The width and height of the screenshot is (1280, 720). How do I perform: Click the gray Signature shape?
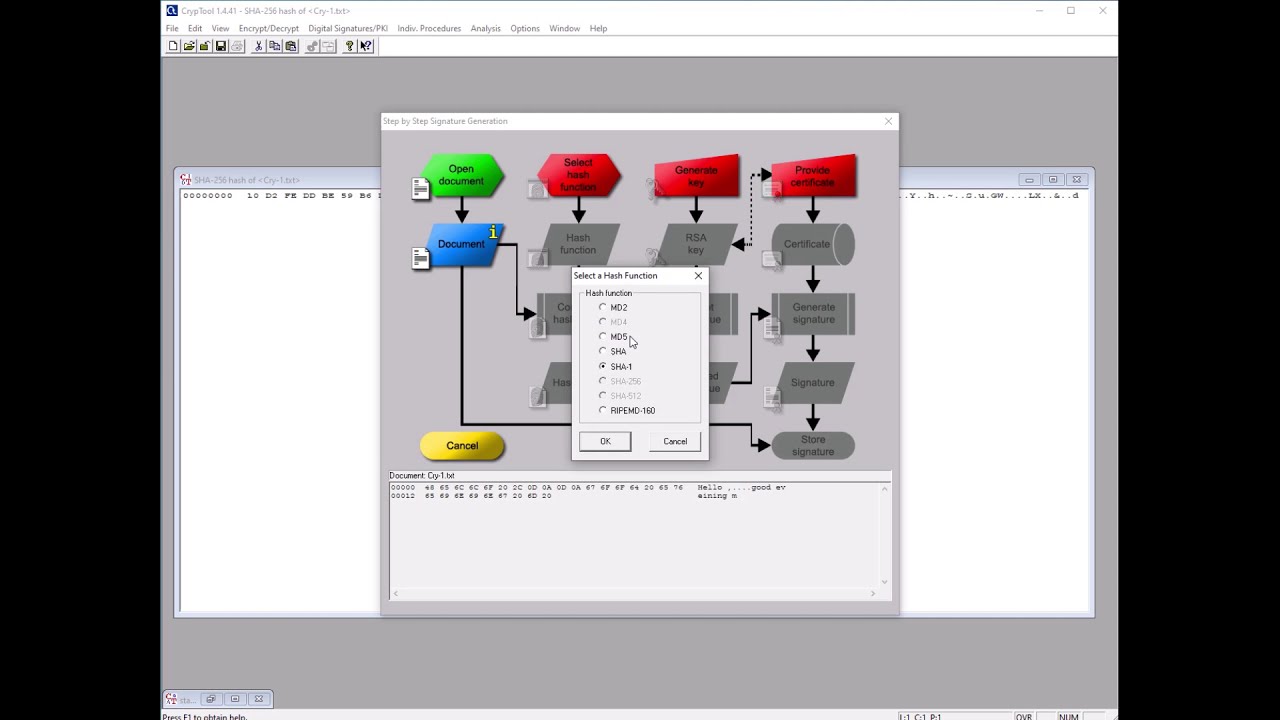(813, 382)
